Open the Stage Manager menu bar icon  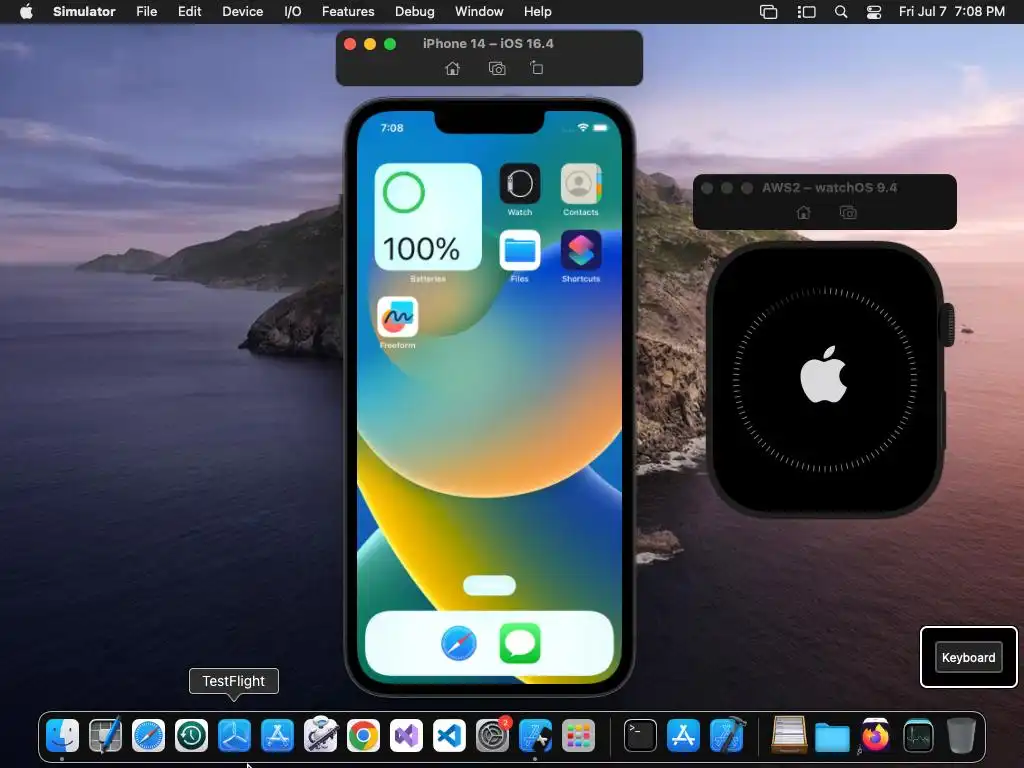coord(807,12)
